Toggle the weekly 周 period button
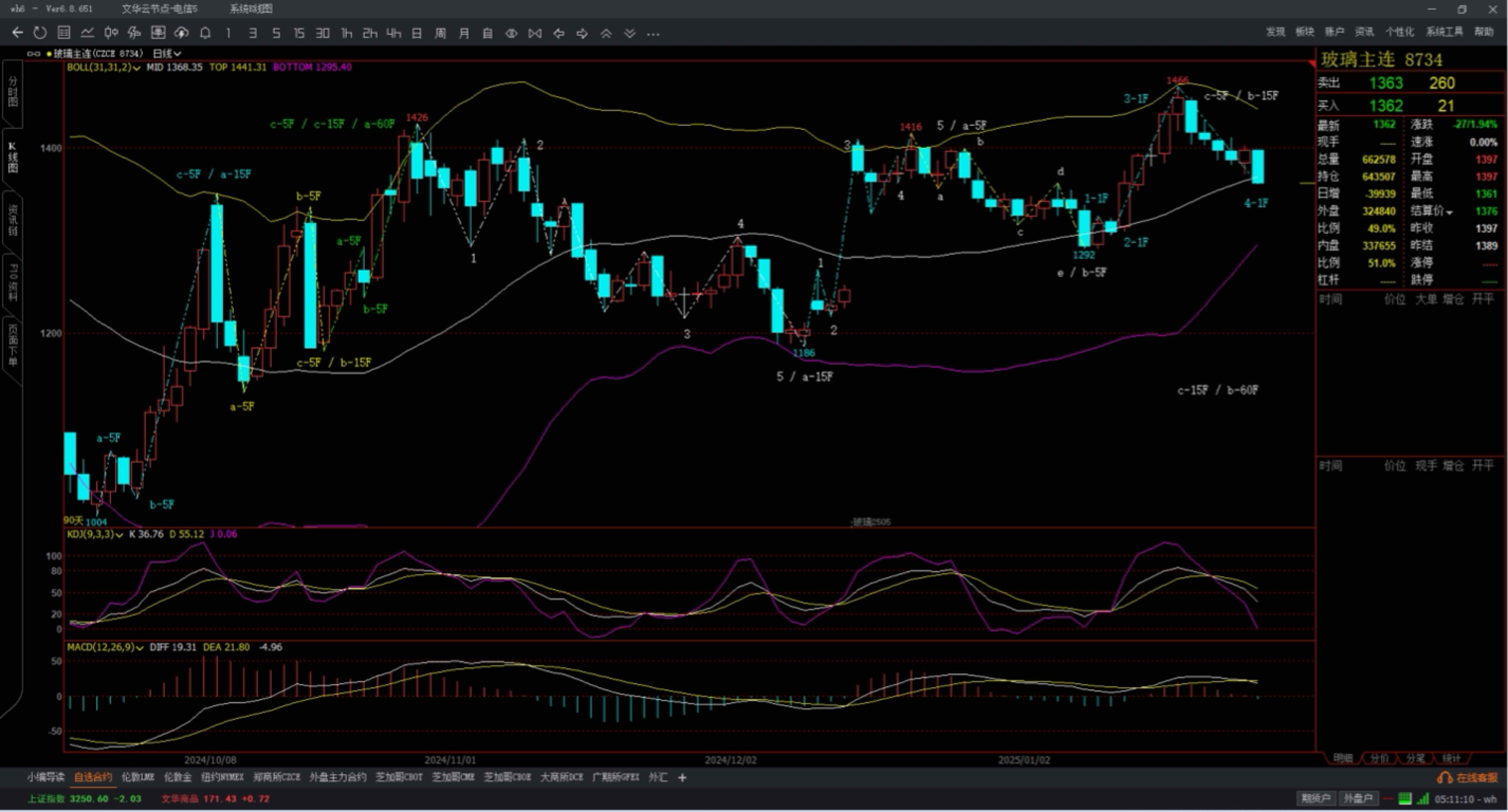Viewport: 1508px width, 812px height. (440, 33)
